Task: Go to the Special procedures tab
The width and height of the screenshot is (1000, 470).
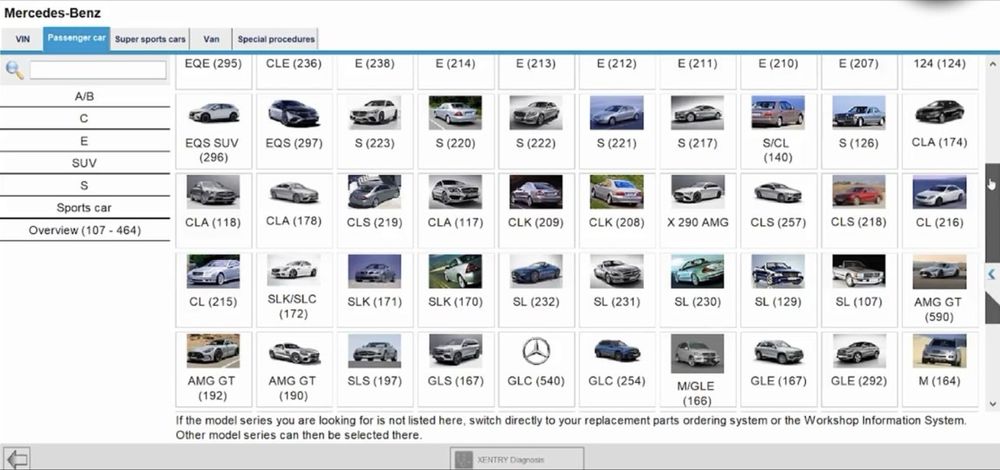Action: pos(276,39)
